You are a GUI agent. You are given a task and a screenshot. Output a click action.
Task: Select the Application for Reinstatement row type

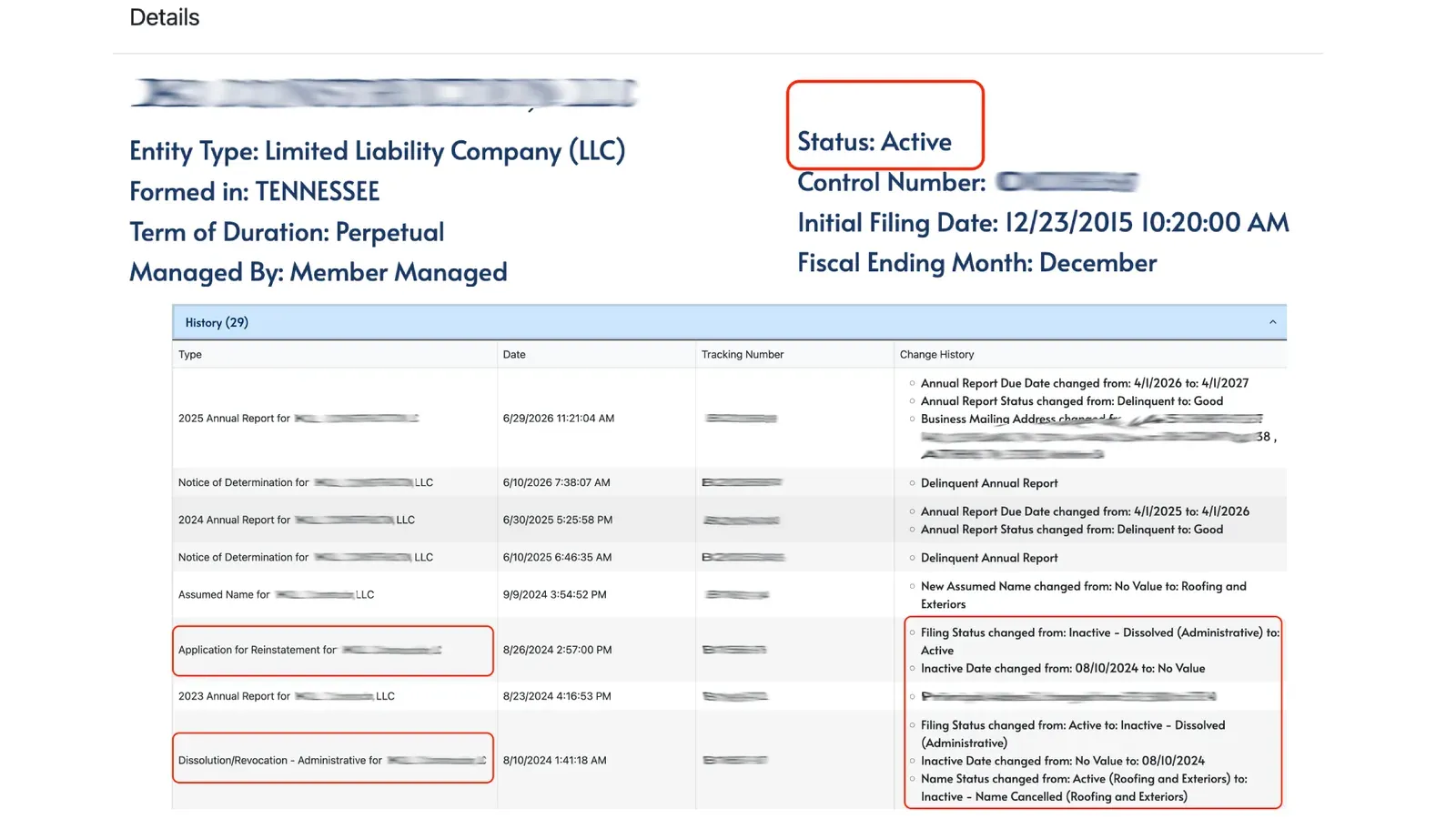[310, 651]
